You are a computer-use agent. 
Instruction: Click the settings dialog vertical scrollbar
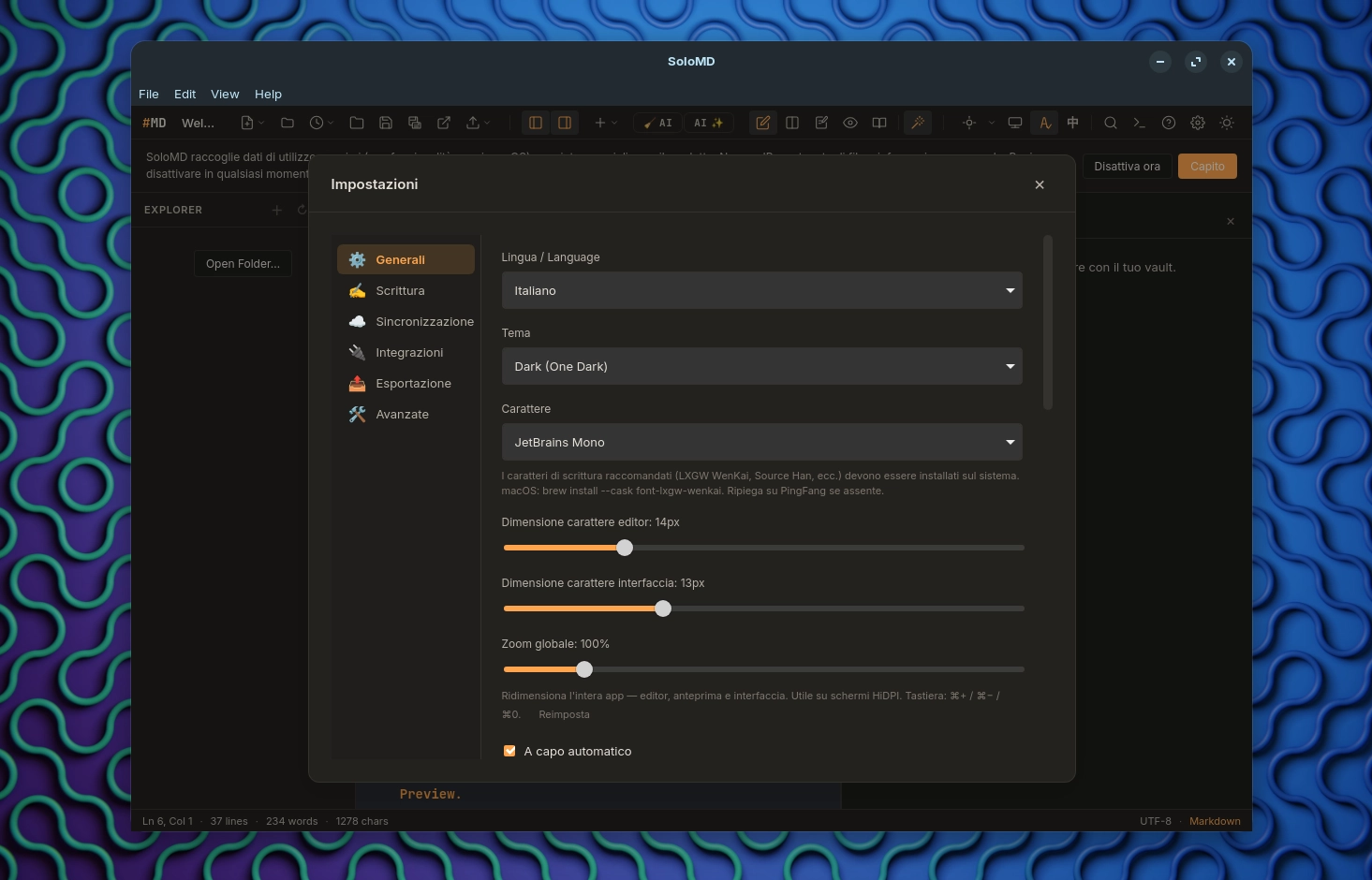(1048, 322)
